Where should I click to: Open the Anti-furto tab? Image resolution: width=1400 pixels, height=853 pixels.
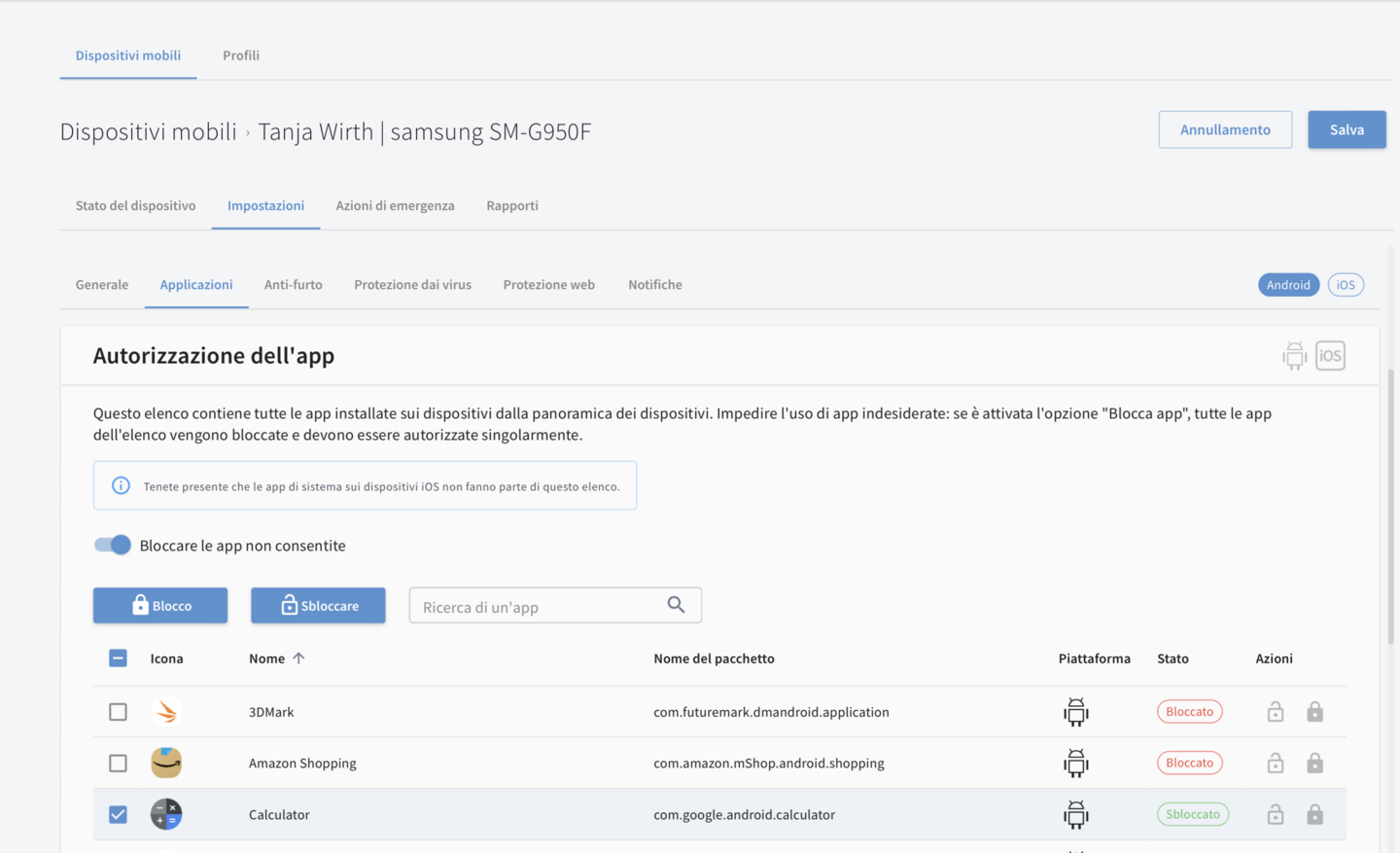click(x=293, y=285)
